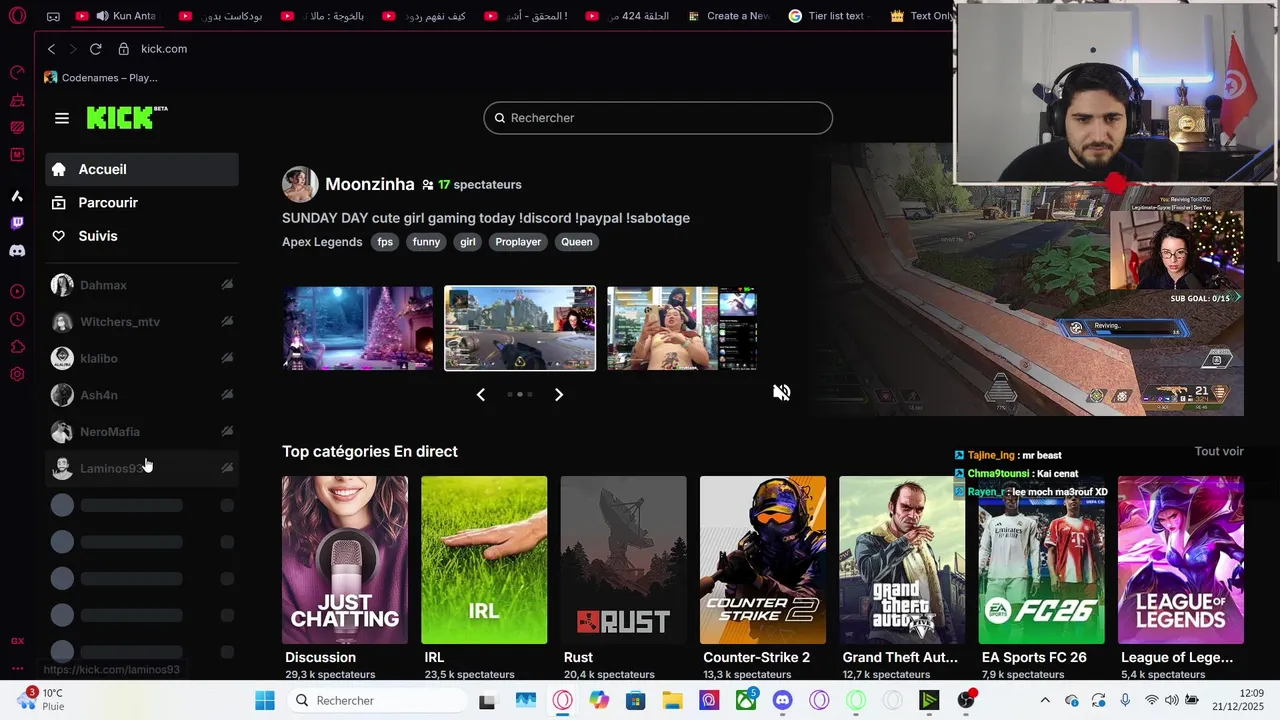
Task: Open followed channel Witchers_mtv
Action: tap(142, 322)
